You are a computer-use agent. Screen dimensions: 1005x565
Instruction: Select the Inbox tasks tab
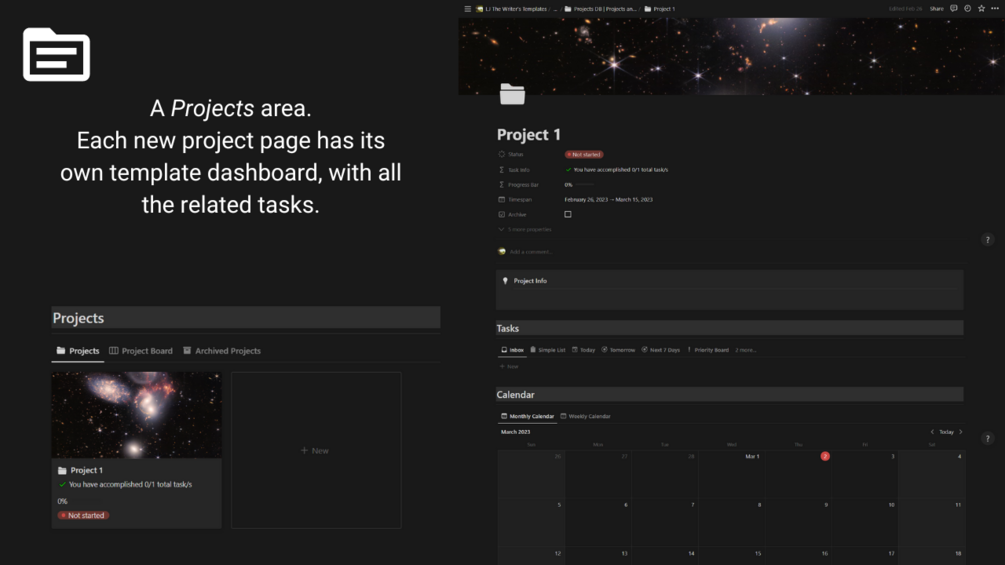point(512,350)
